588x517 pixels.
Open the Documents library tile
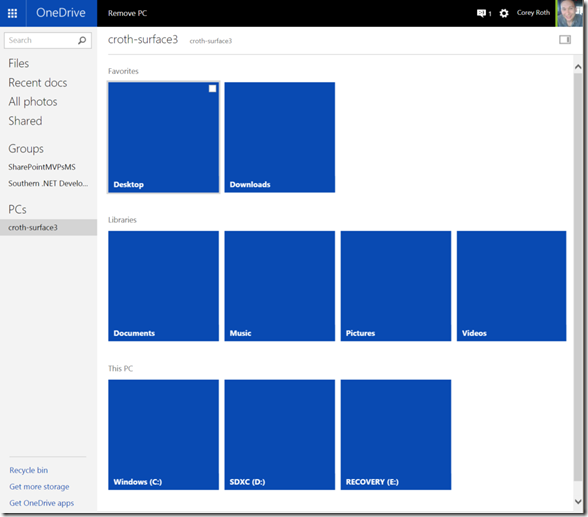[x=164, y=286]
